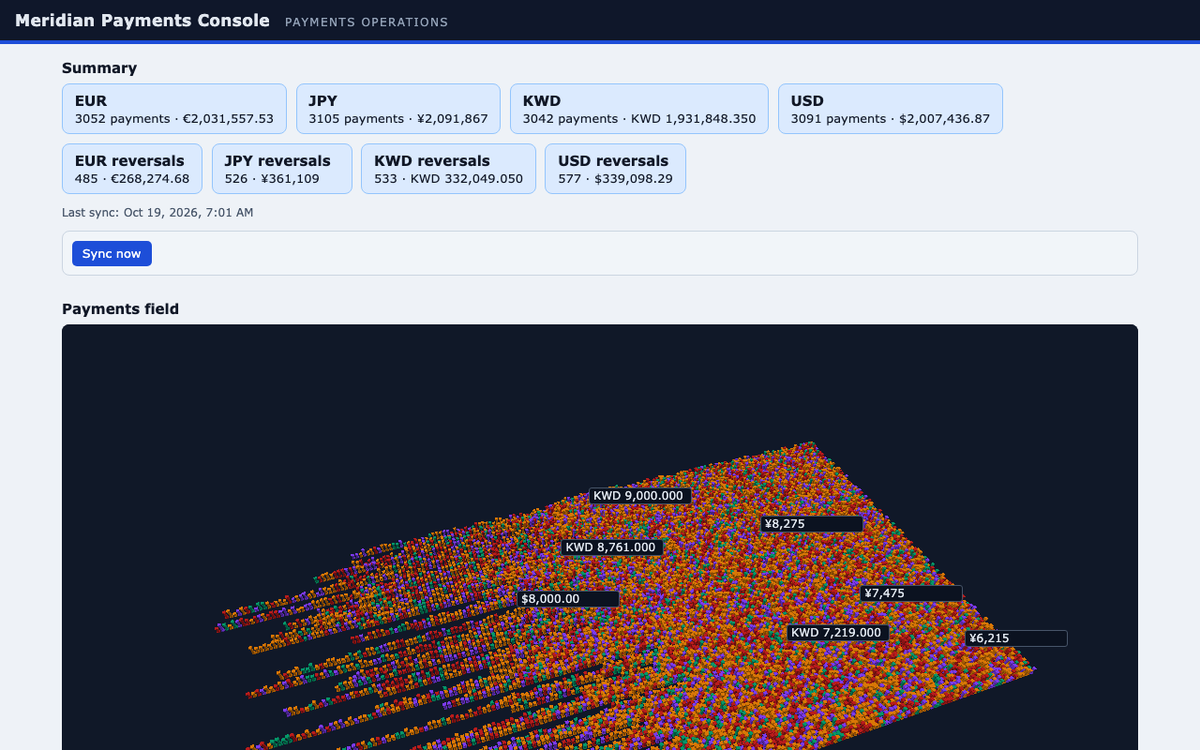Click the Summary heading

tap(99, 68)
